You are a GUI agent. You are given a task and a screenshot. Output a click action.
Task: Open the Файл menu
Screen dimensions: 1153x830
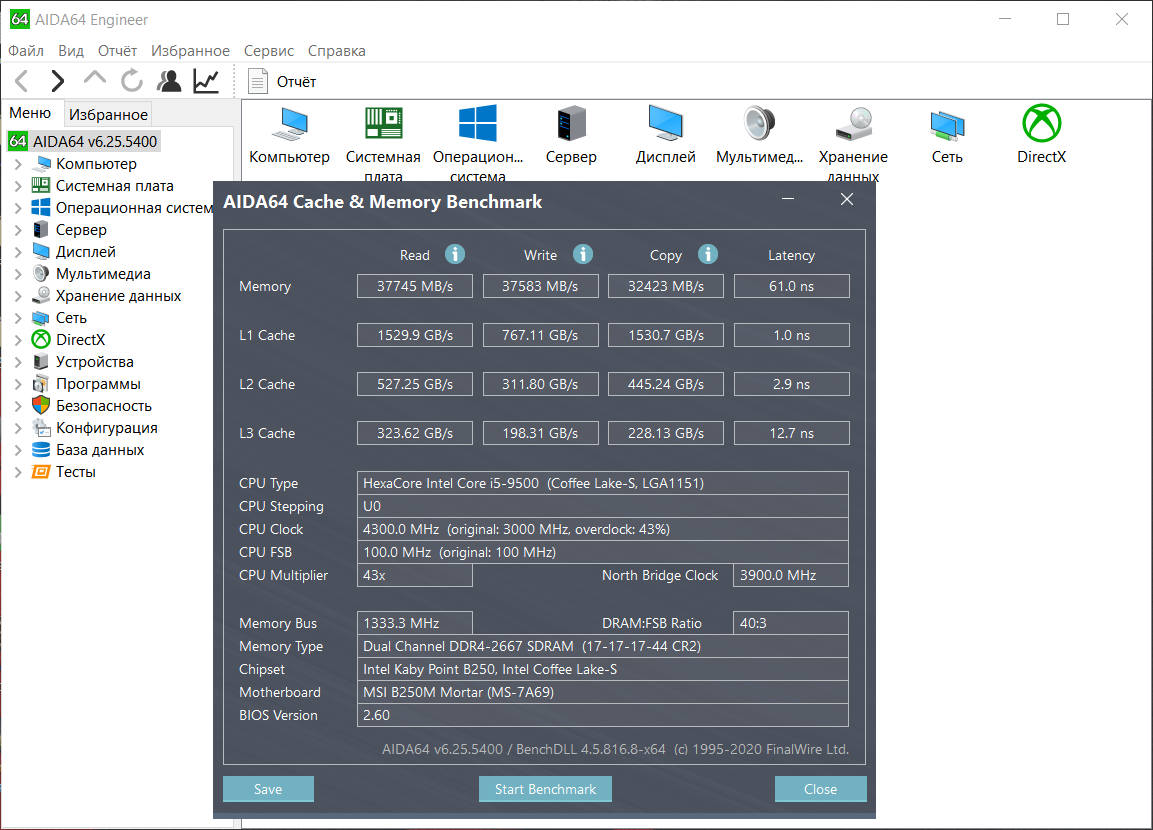coord(26,51)
